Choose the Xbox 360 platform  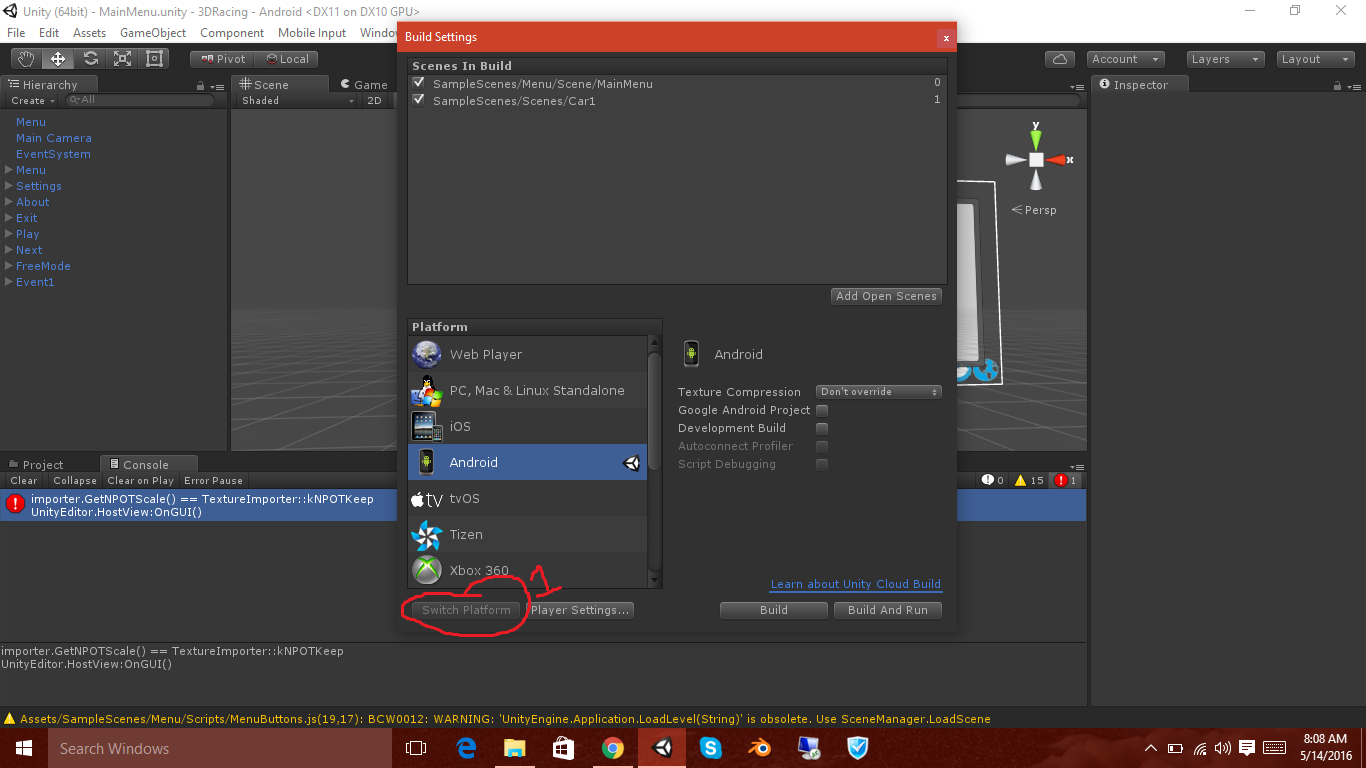coord(528,570)
